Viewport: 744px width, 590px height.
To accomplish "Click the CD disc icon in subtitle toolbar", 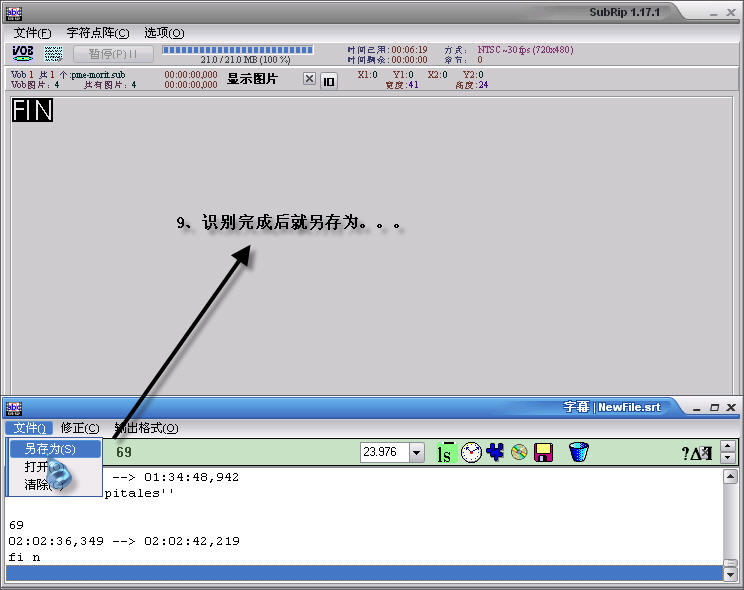I will [519, 452].
